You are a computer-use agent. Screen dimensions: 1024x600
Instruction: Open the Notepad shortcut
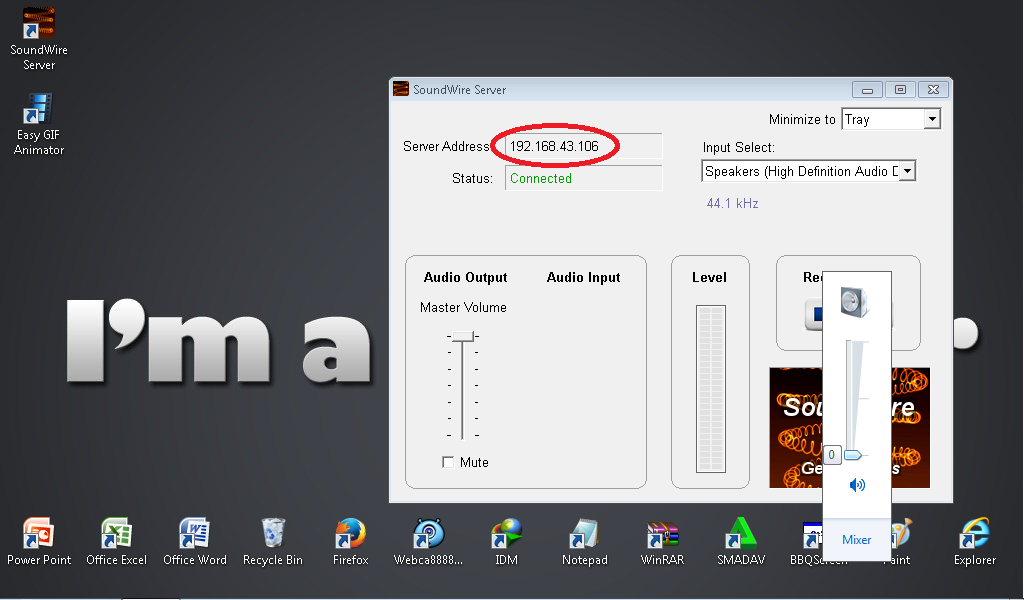click(x=584, y=542)
